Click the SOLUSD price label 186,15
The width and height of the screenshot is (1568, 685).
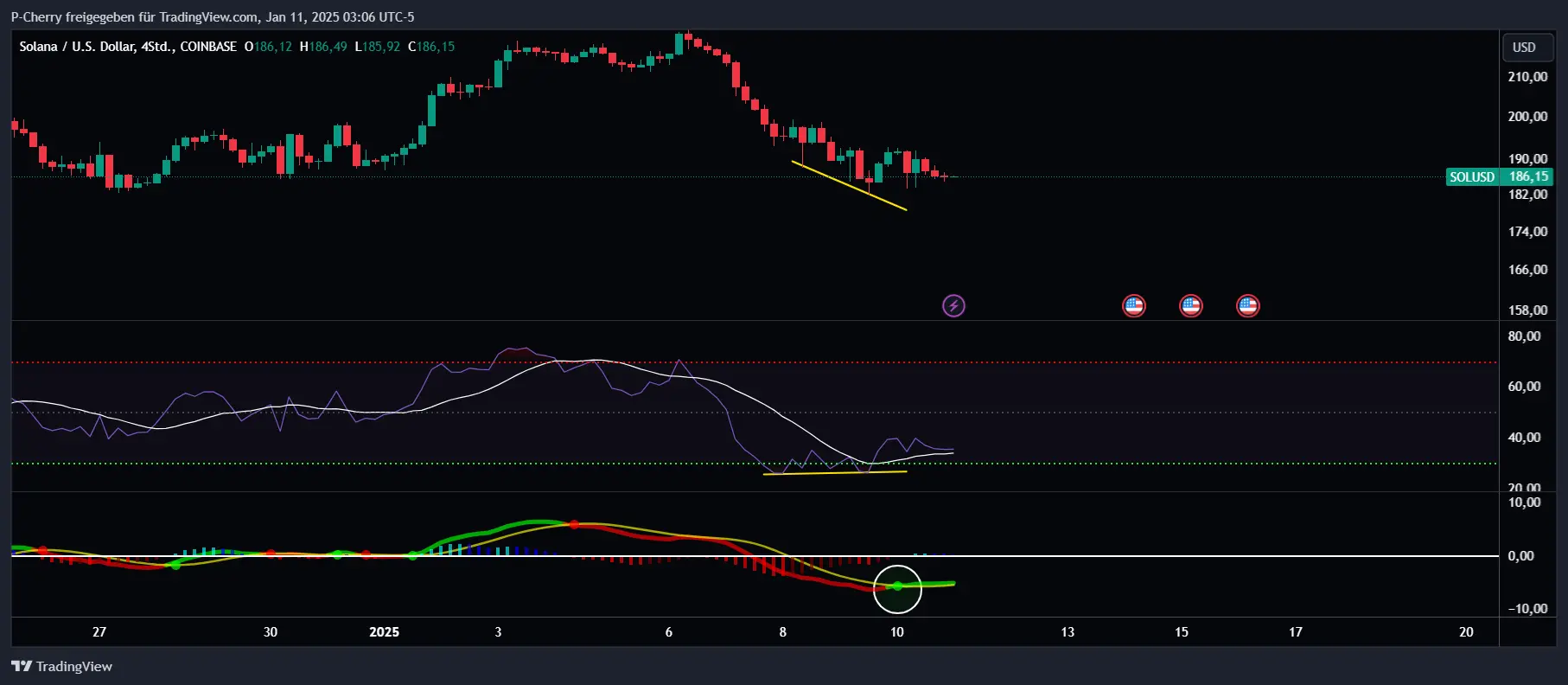[1499, 176]
